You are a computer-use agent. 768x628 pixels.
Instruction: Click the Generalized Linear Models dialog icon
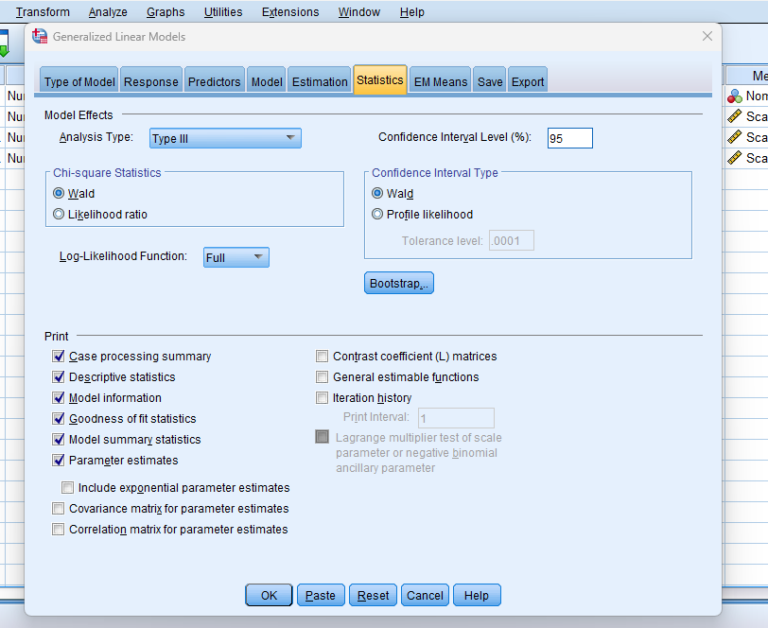(40, 36)
